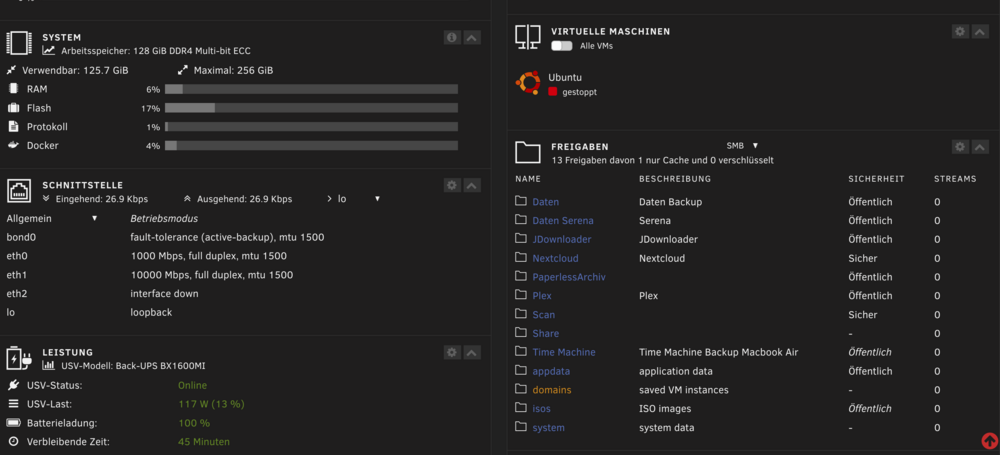Screen dimensions: 1000x455
Task: Click the 117 W (13 %) value
Action: click(211, 404)
